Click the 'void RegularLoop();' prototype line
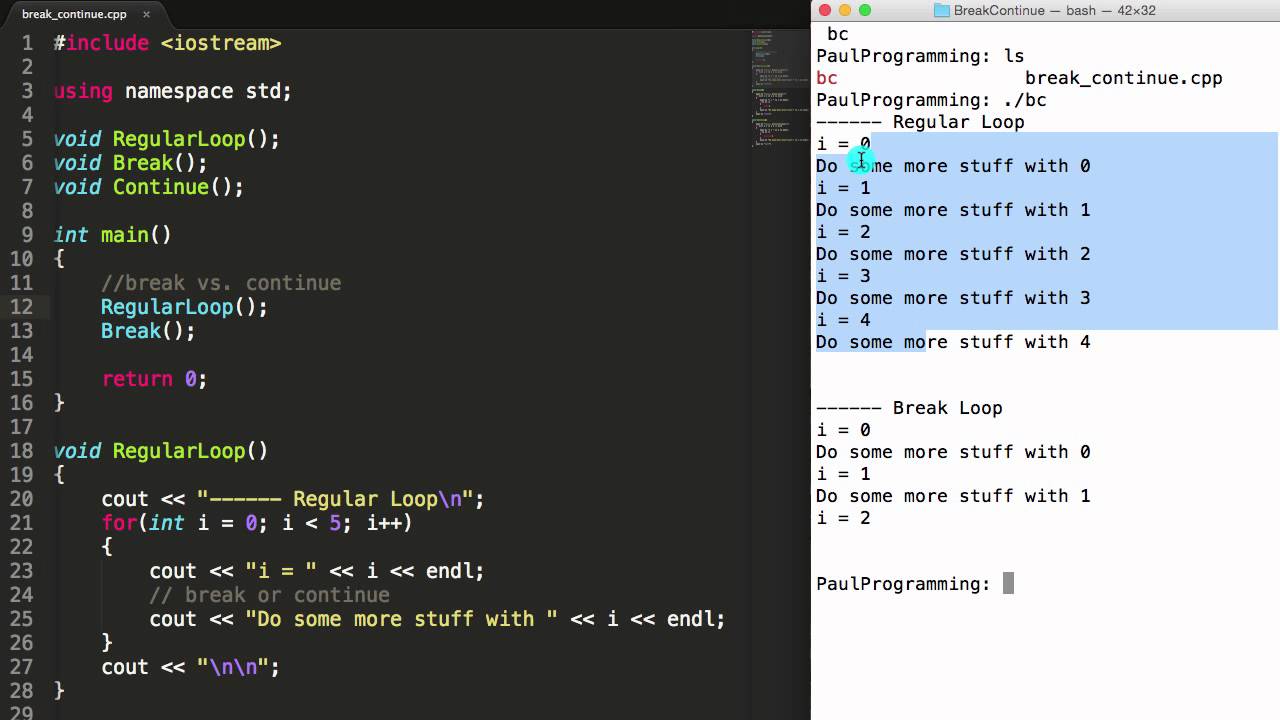The image size is (1280, 720). pyautogui.click(x=166, y=139)
